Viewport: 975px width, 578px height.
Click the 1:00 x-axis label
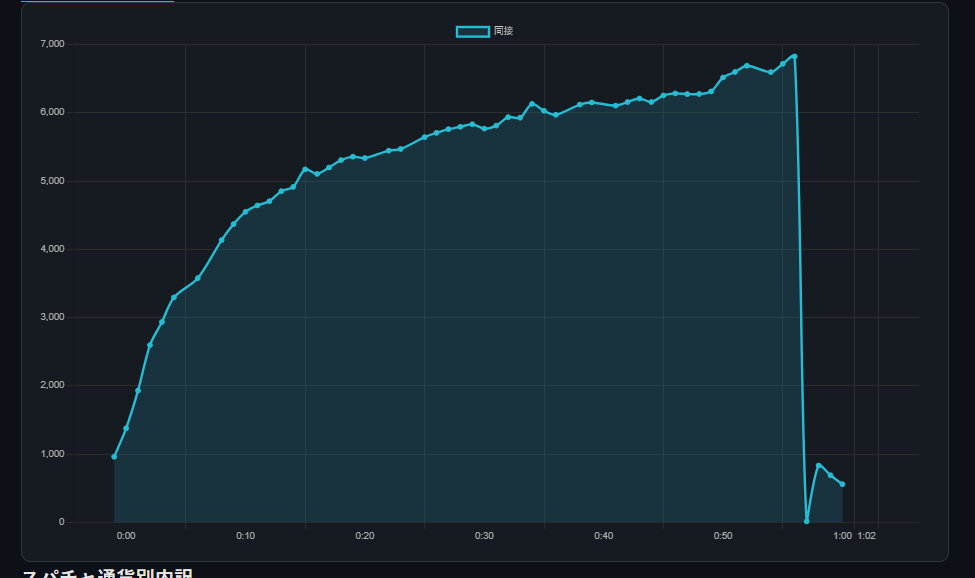pos(843,536)
